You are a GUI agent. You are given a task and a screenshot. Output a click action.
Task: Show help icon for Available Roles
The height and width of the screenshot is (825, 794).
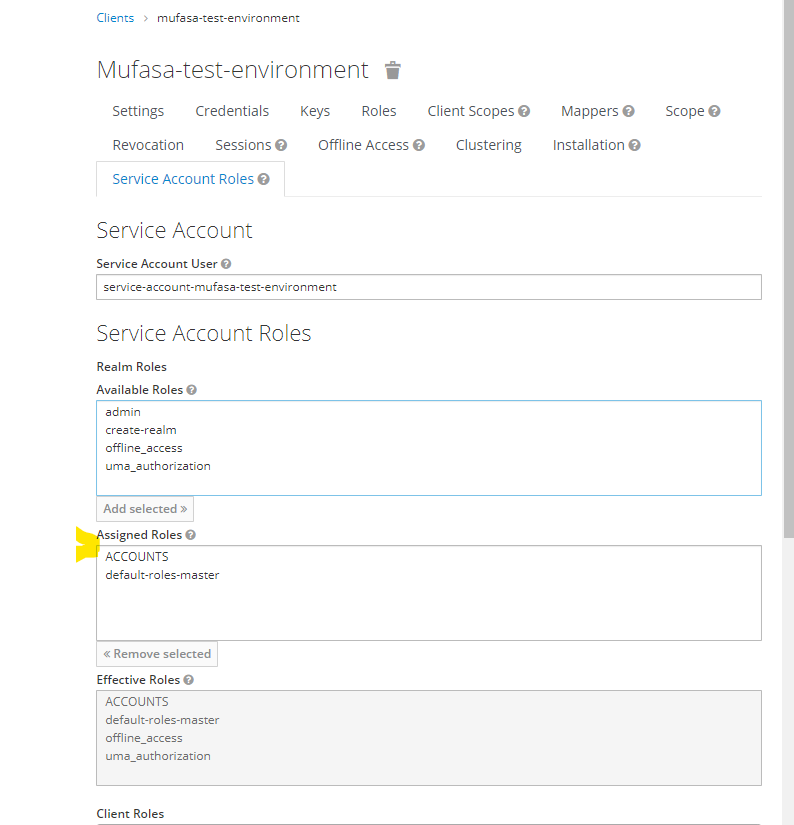pyautogui.click(x=192, y=390)
